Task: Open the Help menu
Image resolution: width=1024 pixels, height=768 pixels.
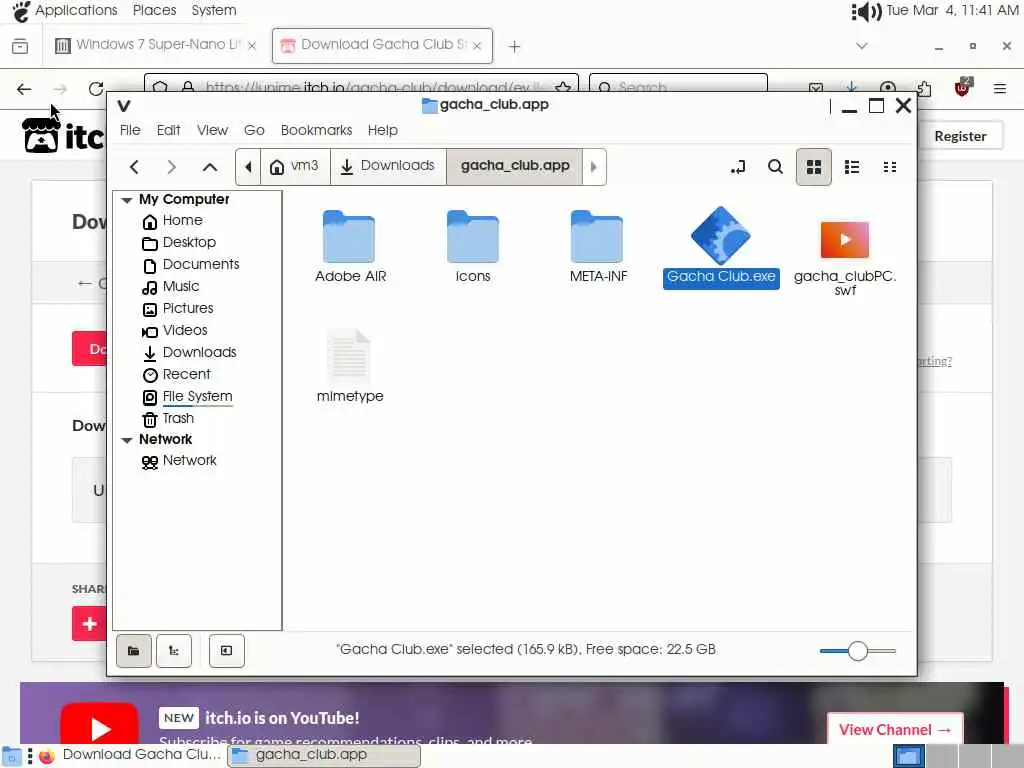Action: click(383, 130)
